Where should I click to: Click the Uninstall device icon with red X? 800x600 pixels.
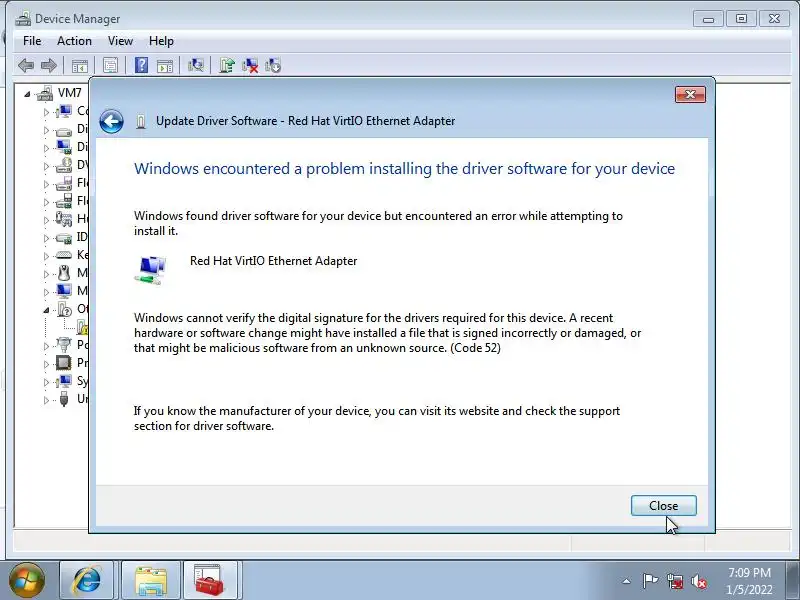click(250, 65)
